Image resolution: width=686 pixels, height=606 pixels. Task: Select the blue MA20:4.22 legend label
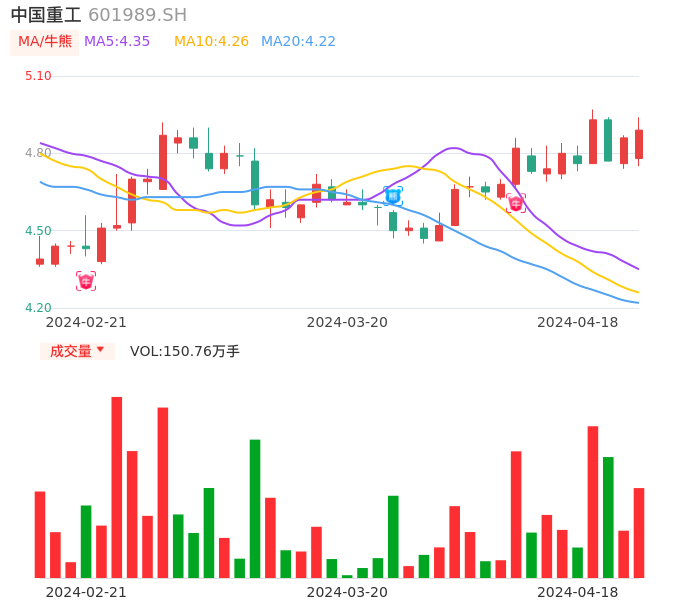click(x=298, y=42)
